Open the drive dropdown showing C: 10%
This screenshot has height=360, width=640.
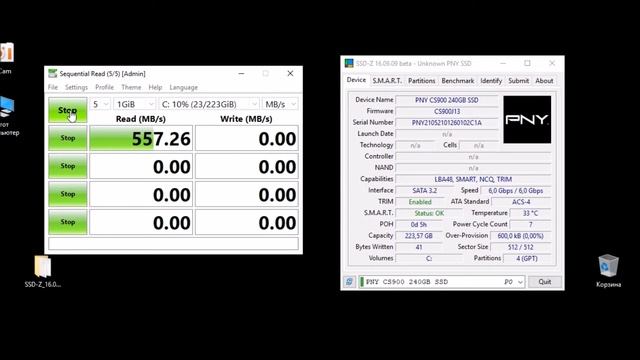pyautogui.click(x=209, y=104)
